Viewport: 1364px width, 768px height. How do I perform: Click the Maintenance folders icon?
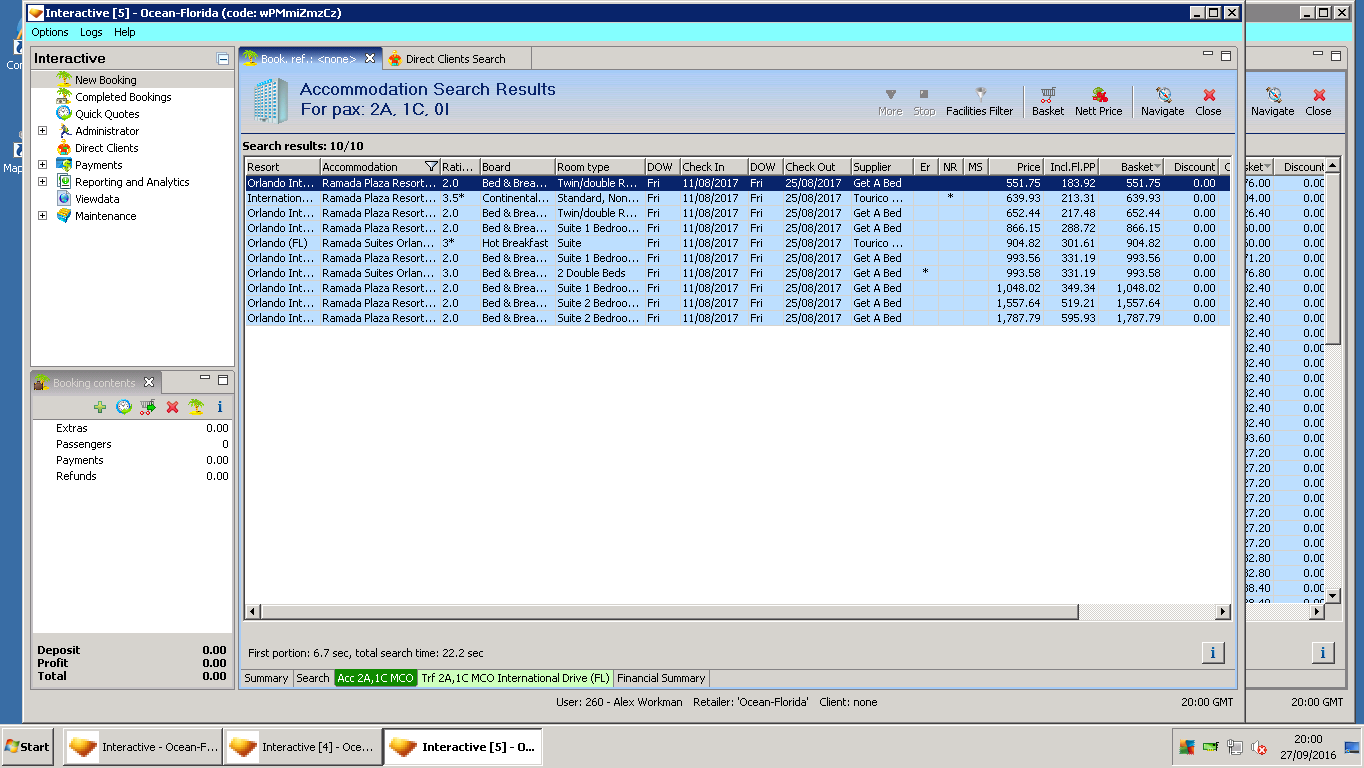click(x=64, y=216)
